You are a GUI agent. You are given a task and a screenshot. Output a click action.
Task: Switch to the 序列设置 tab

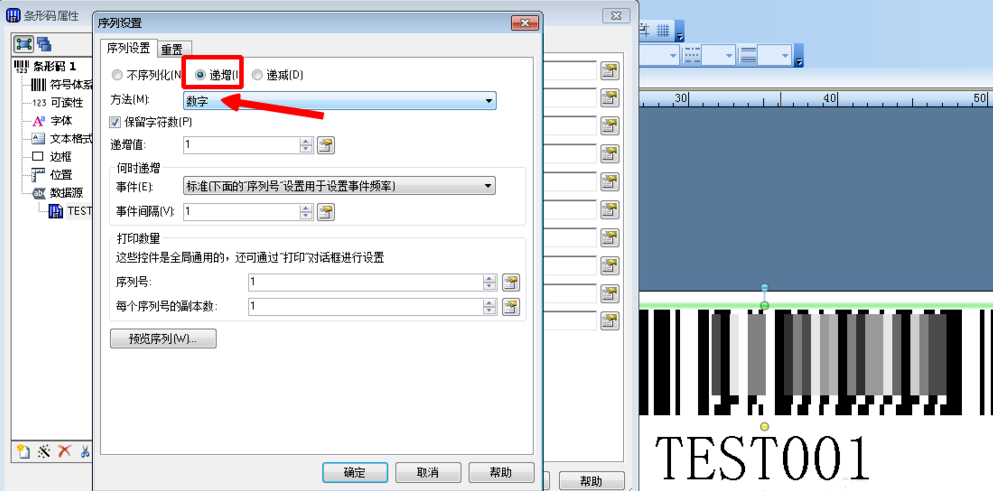(x=129, y=48)
